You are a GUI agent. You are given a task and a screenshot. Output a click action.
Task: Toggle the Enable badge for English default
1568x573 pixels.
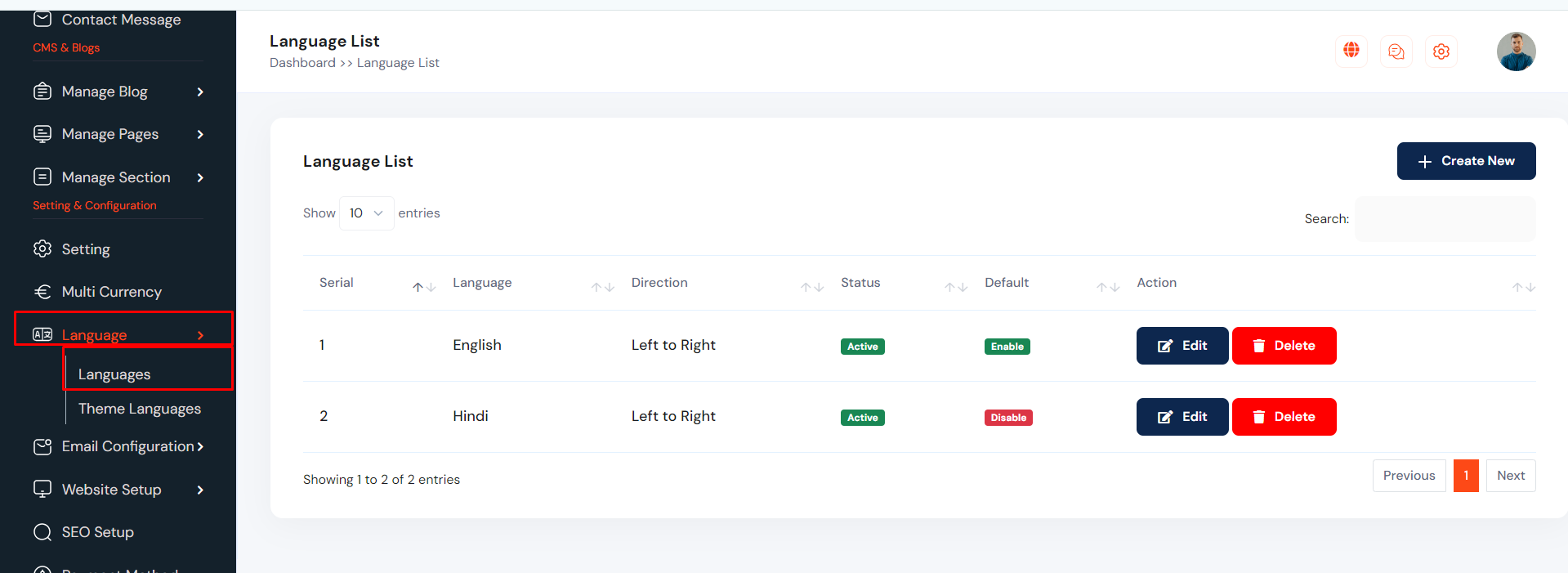click(1007, 347)
